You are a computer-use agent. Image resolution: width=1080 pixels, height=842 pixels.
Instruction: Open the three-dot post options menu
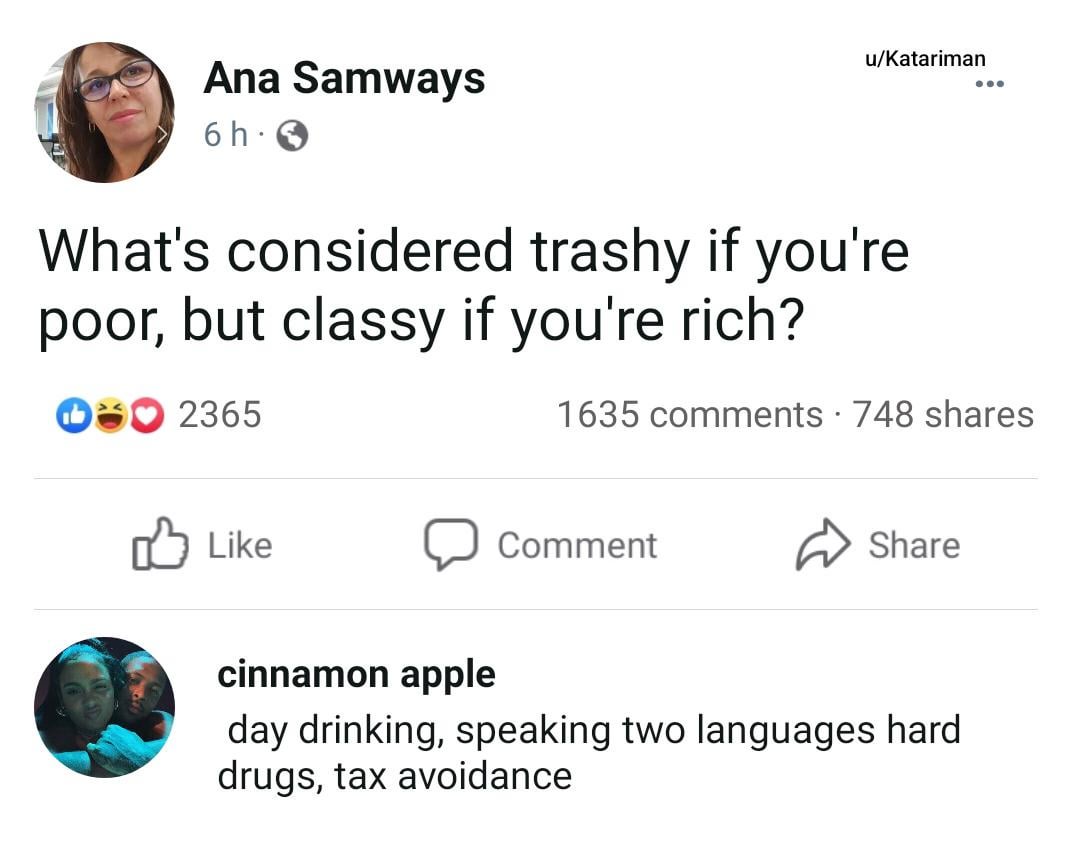coord(989,84)
